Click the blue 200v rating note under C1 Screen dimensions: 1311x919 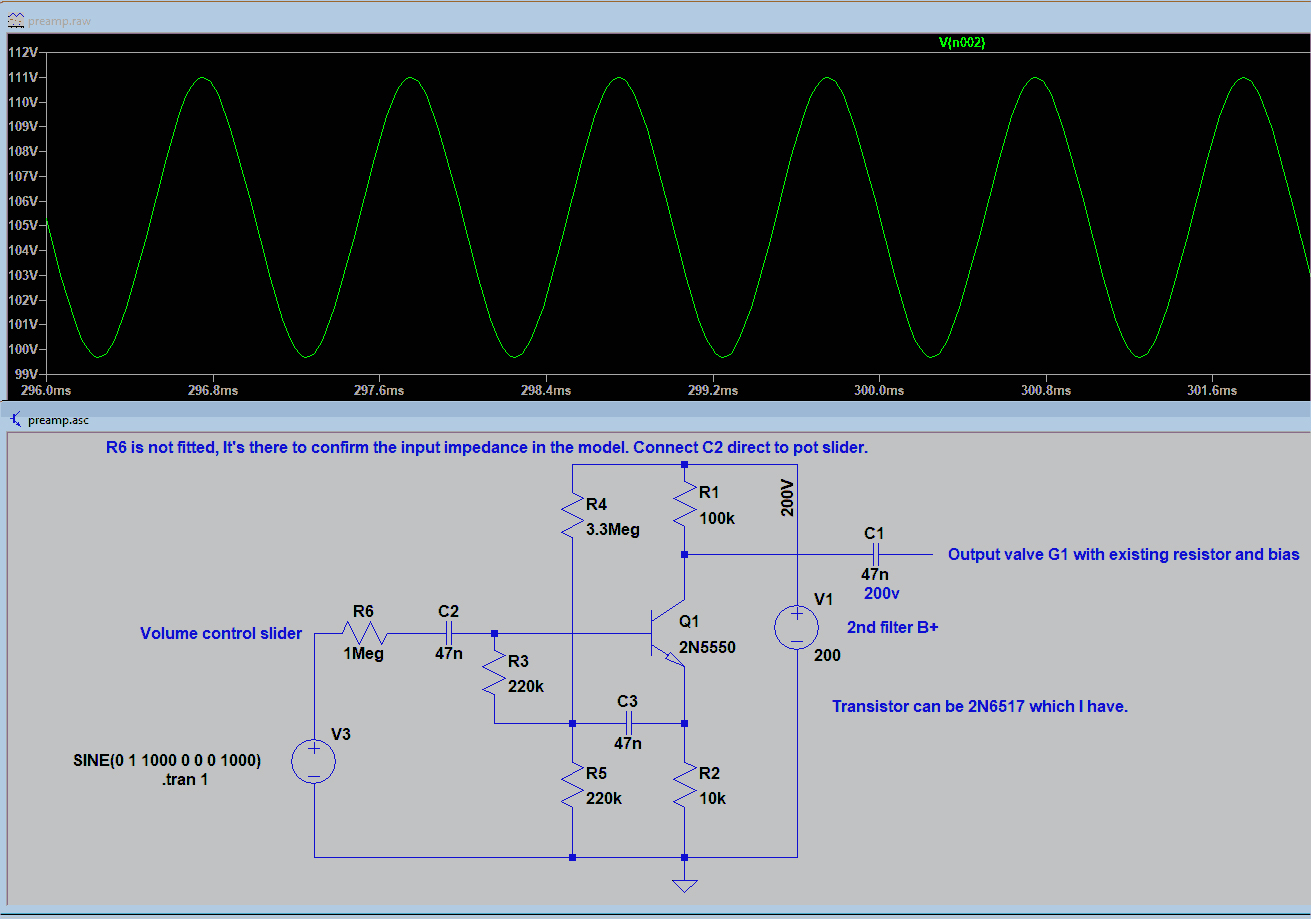[882, 593]
